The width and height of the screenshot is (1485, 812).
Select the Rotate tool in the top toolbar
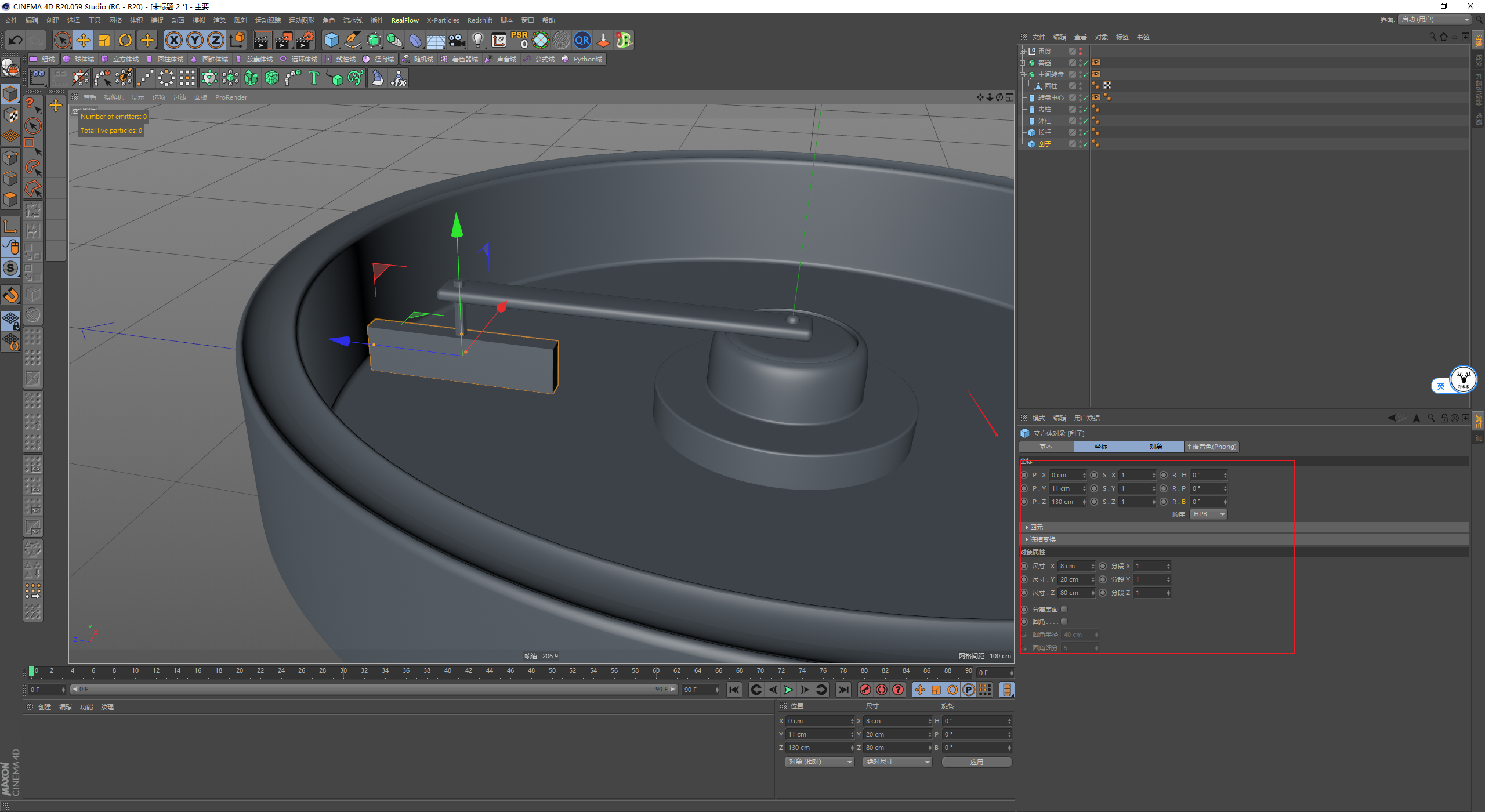click(x=125, y=40)
